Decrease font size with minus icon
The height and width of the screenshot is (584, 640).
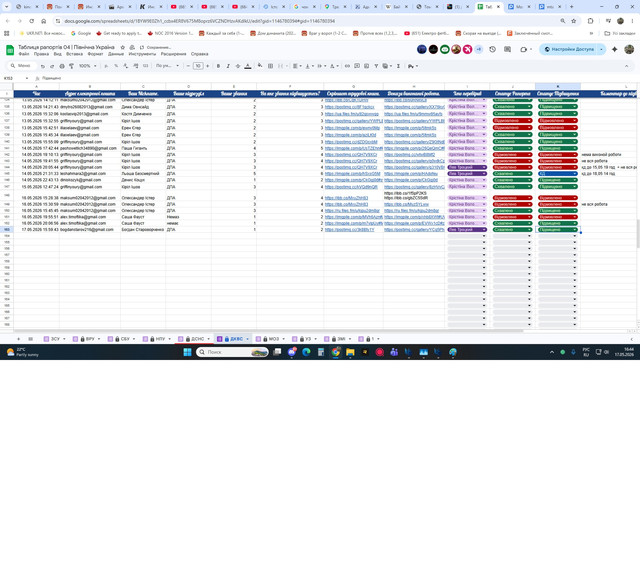[x=188, y=66]
